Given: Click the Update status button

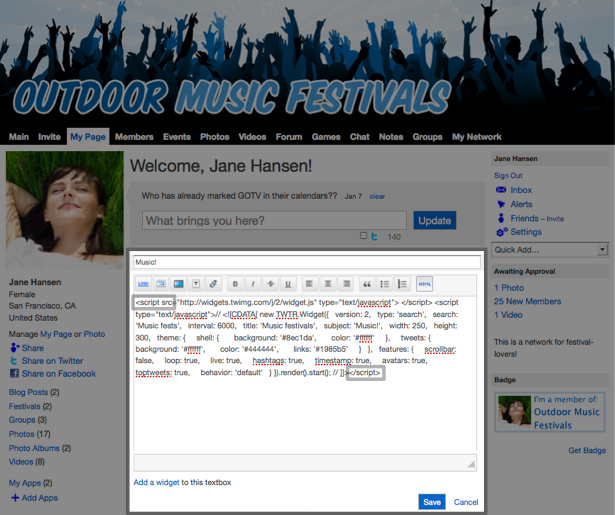Looking at the screenshot, I should click(x=435, y=220).
